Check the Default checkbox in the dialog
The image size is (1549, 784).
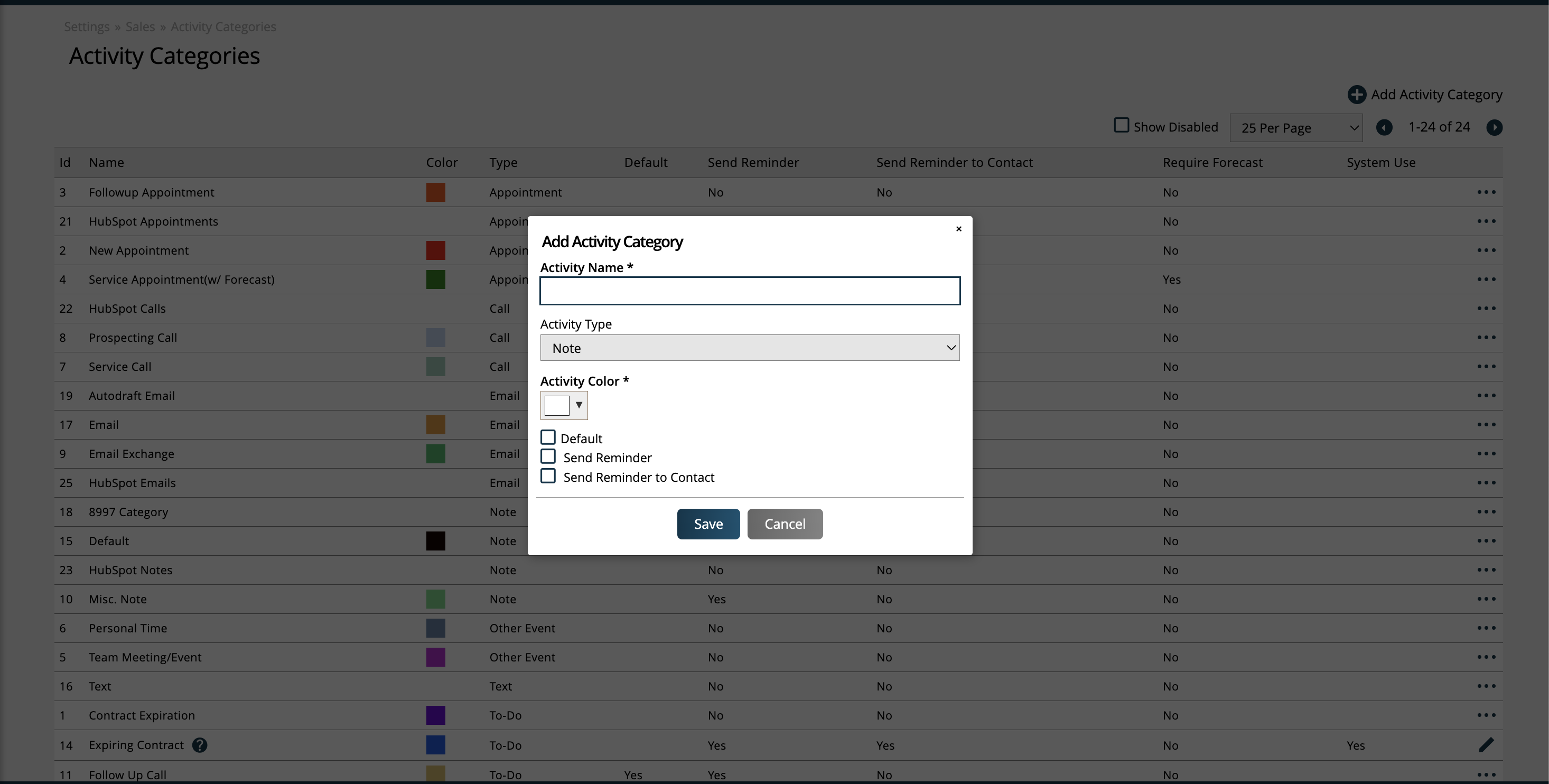(x=548, y=437)
